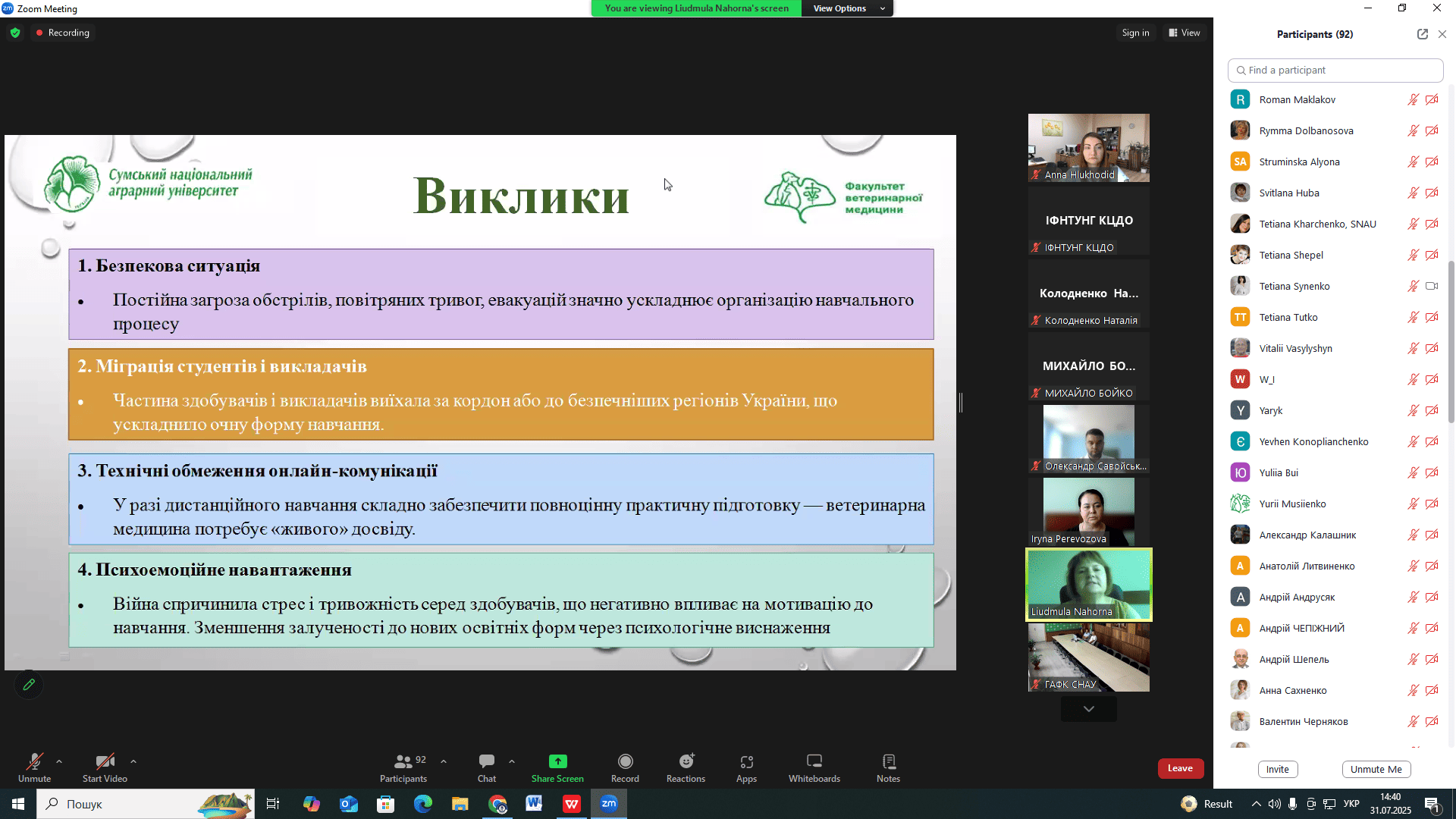This screenshot has width=1456, height=819.
Task: Open Copilot from the taskbar
Action: point(312,804)
